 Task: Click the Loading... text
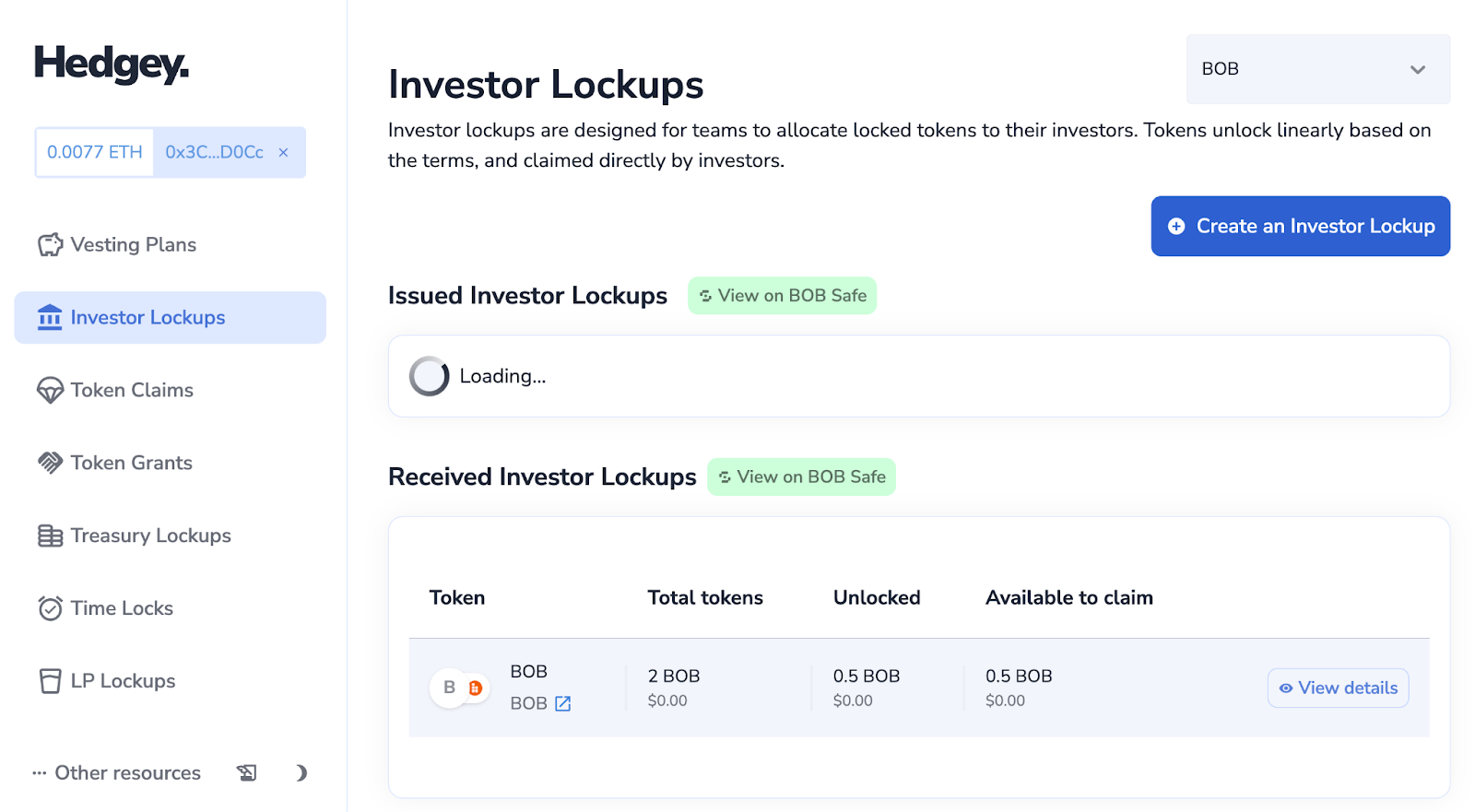pos(502,376)
